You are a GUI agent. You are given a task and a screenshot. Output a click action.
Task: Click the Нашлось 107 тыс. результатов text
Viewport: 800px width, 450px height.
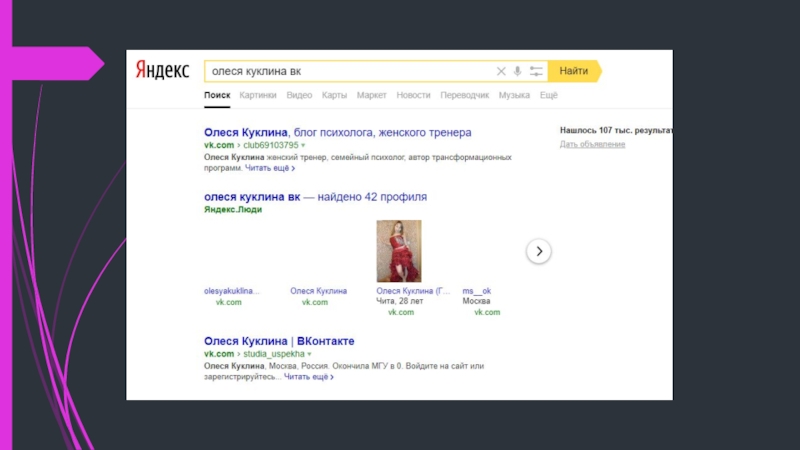tap(616, 131)
